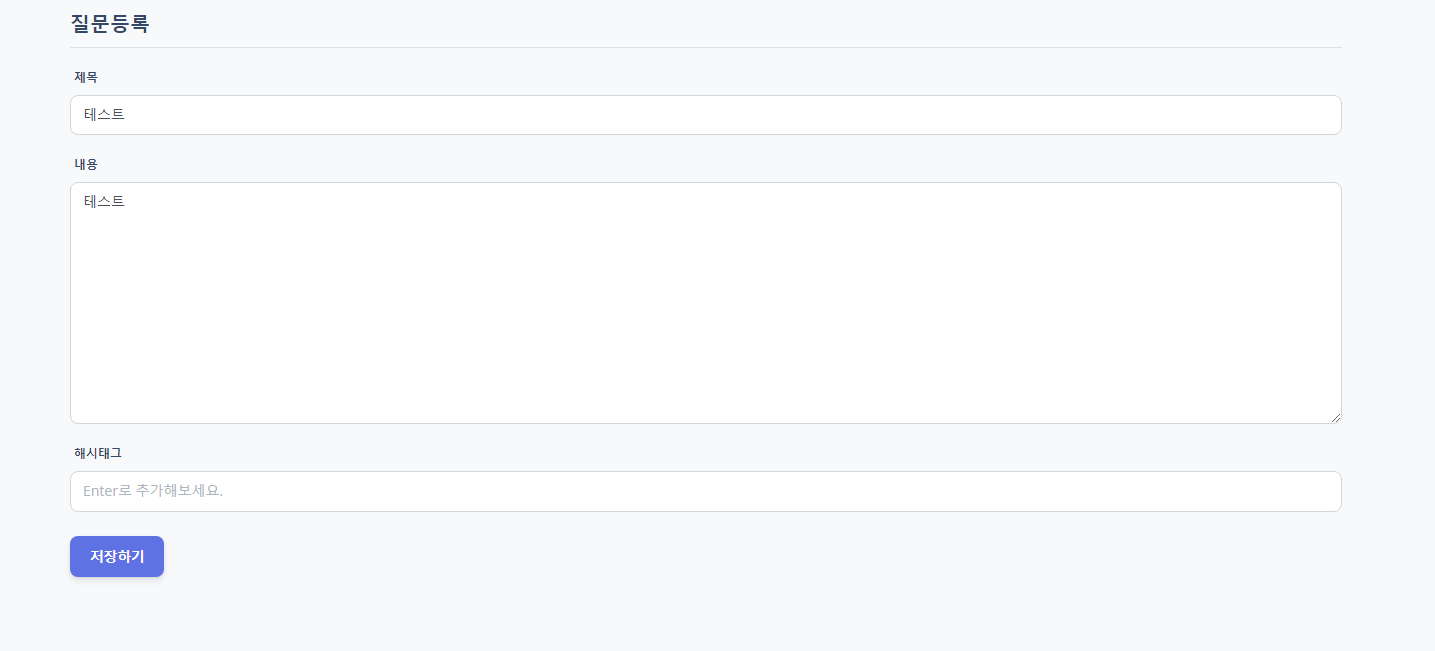Click the blank space in the 제목 input
Image resolution: width=1435 pixels, height=651 pixels.
pos(730,115)
